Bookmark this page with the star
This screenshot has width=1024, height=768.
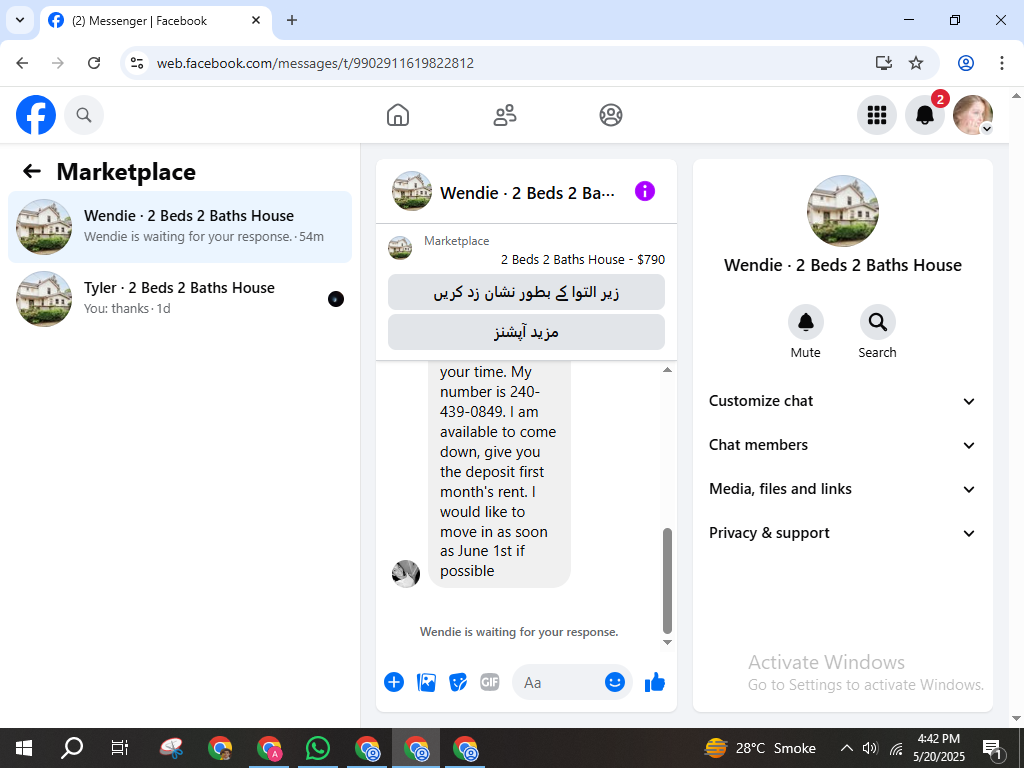(916, 63)
